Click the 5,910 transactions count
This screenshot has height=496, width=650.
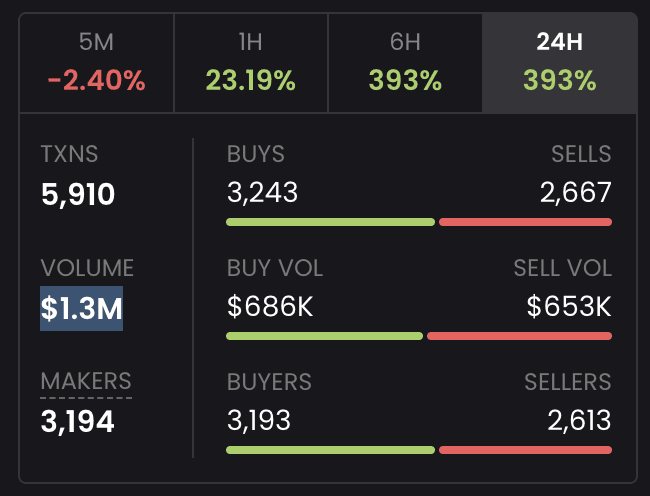(78, 194)
